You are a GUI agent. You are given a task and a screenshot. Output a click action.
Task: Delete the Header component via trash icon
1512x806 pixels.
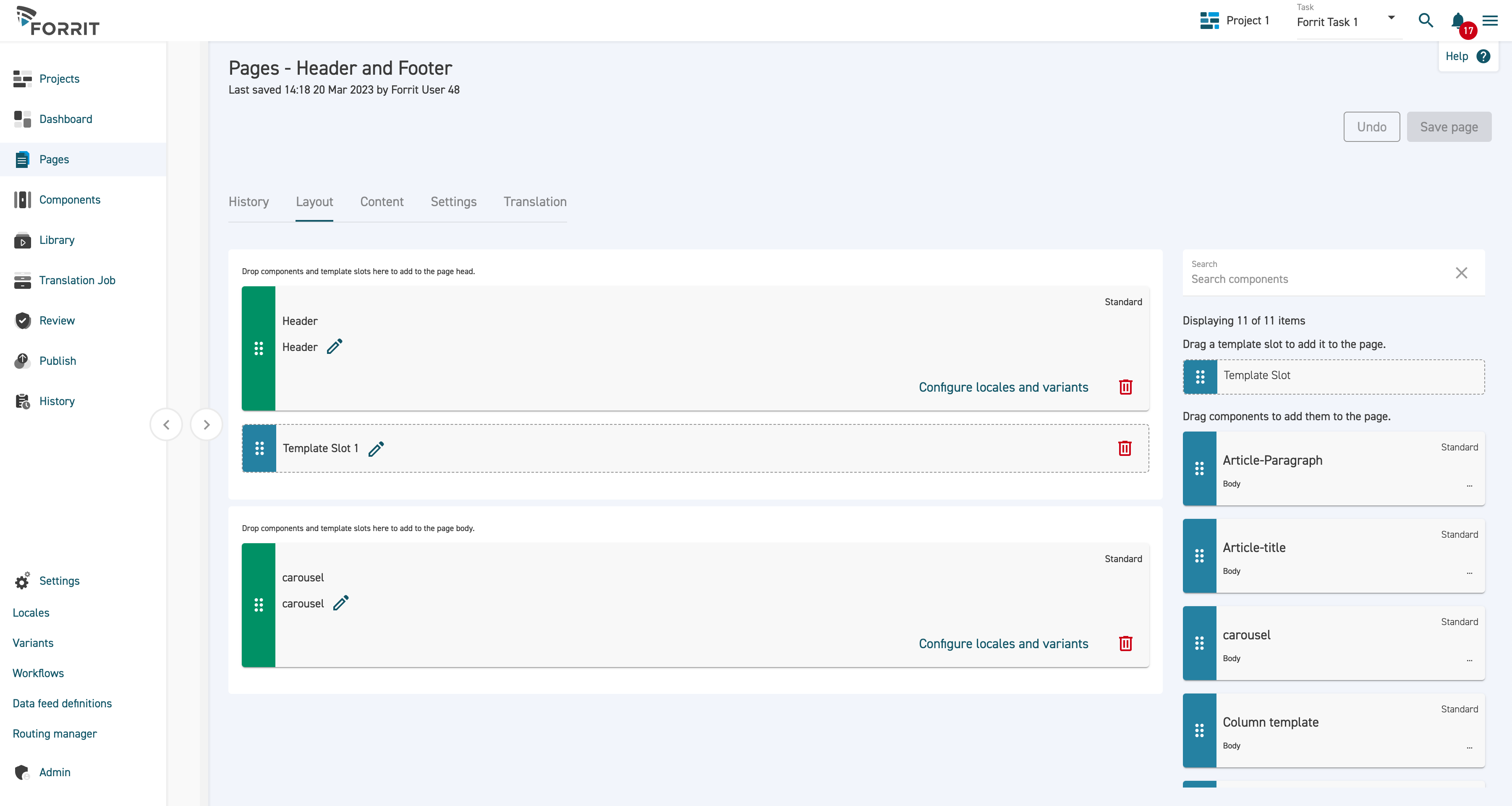click(1125, 387)
